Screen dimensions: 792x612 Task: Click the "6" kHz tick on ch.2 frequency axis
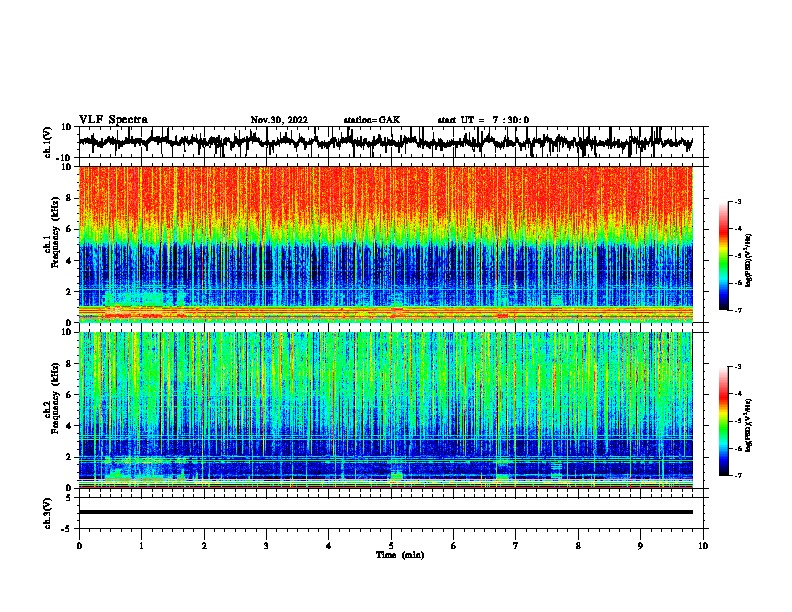pyautogui.click(x=69, y=395)
